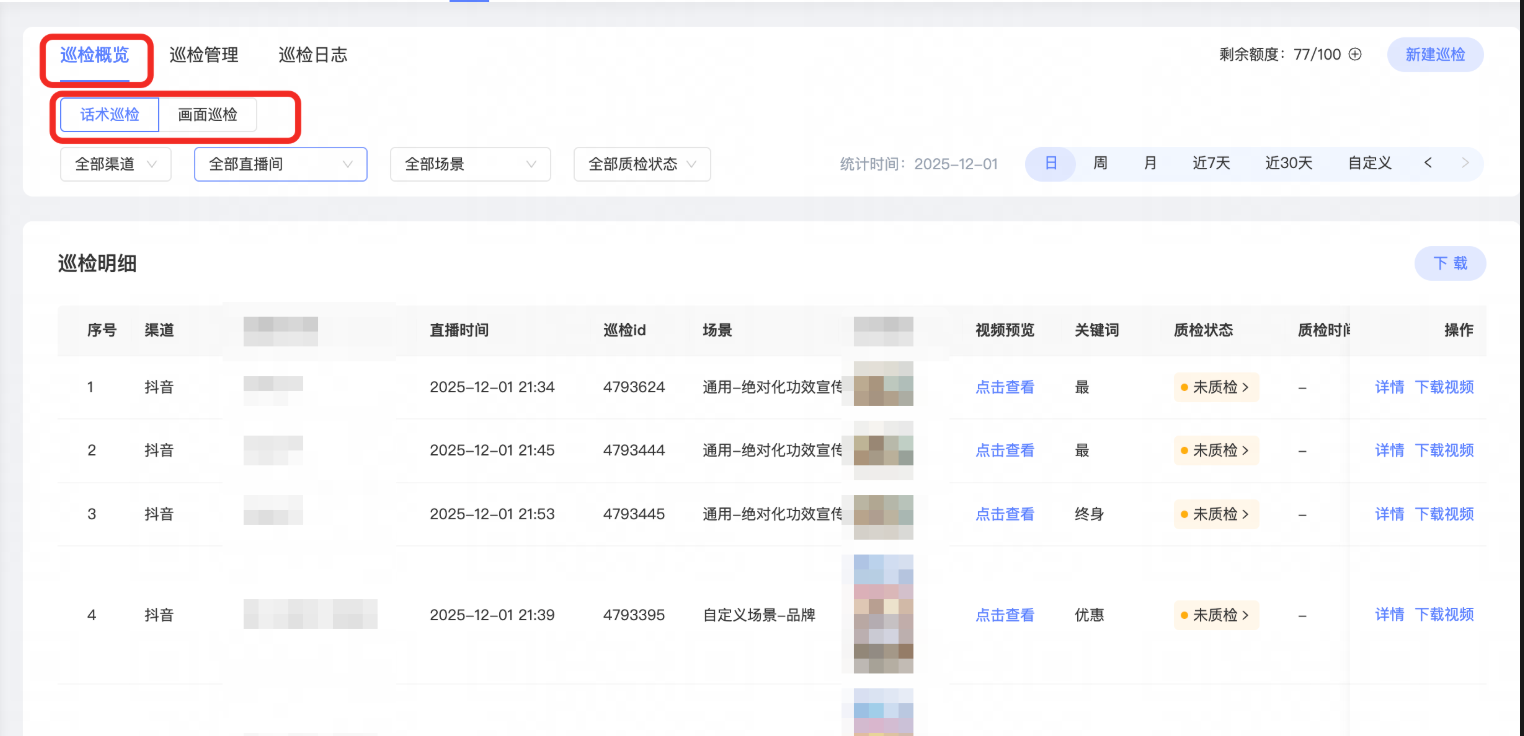
Task: Choose the 近30天 time range
Action: [x=1289, y=163]
